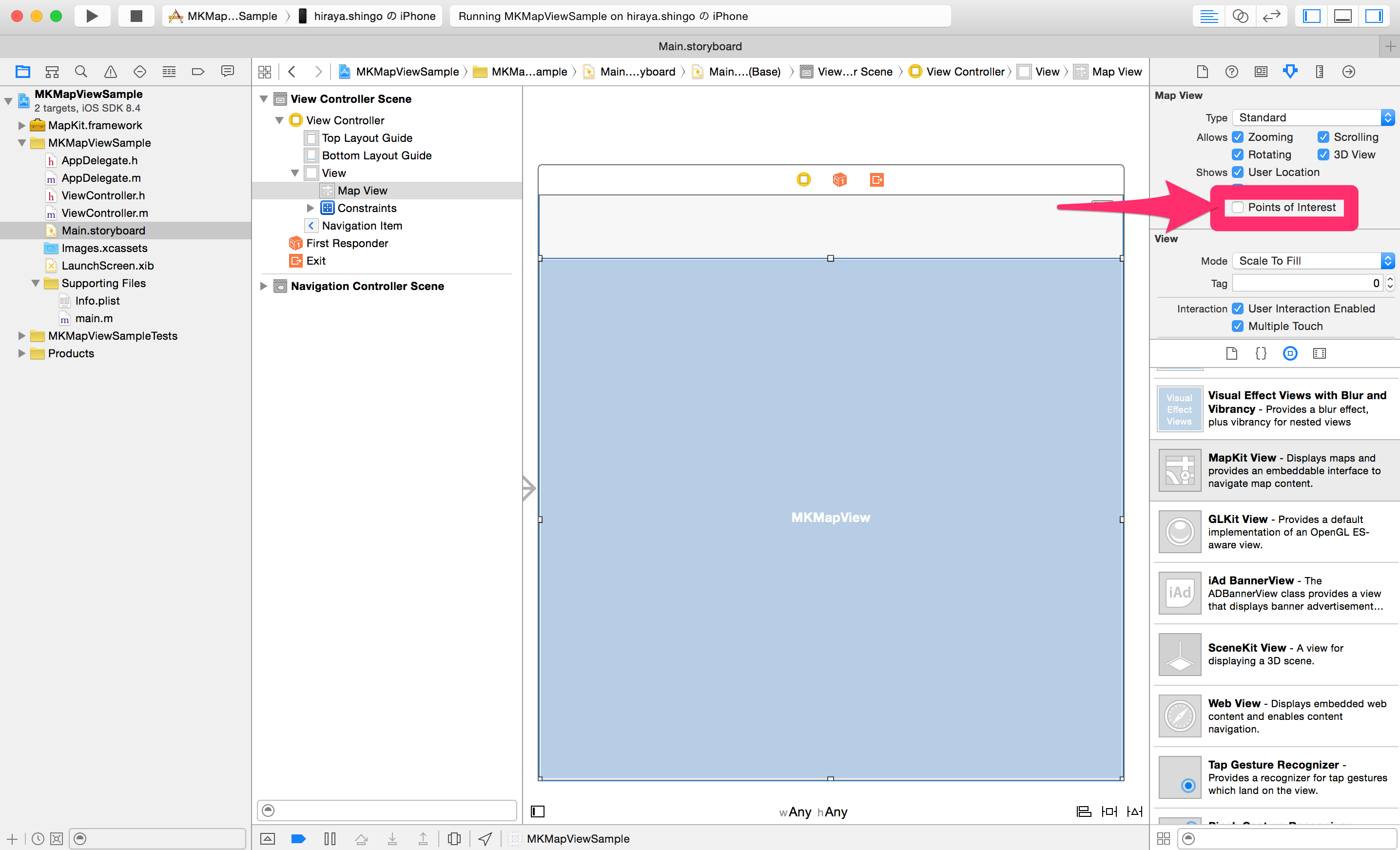Hide the document outline
Viewport: 1400px width, 850px height.
coord(538,811)
